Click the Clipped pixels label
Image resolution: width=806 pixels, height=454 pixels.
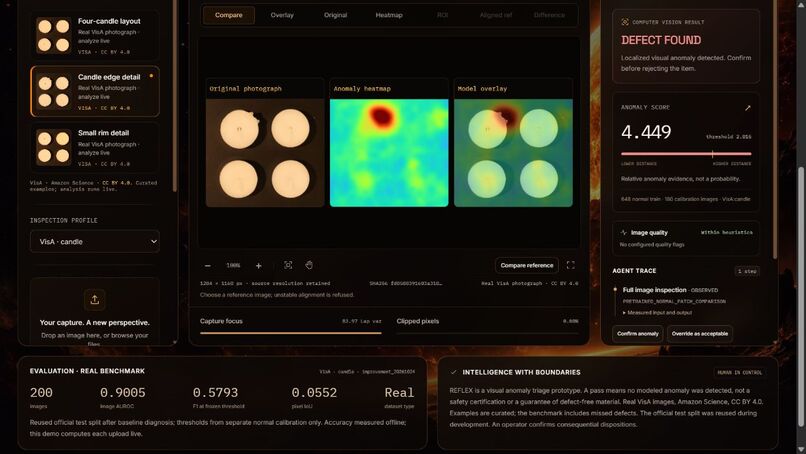point(418,321)
